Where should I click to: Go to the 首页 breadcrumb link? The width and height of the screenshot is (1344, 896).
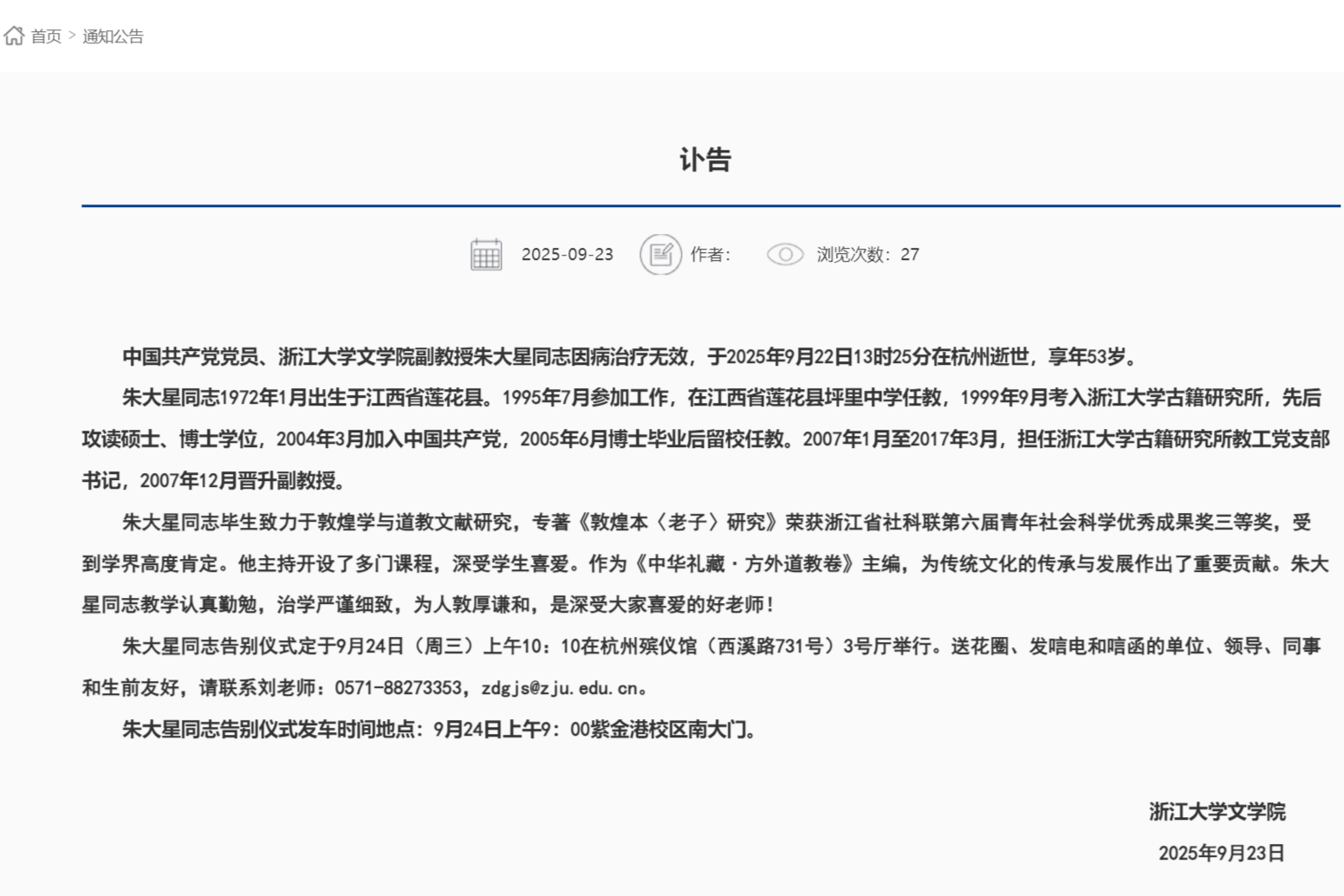[46, 36]
